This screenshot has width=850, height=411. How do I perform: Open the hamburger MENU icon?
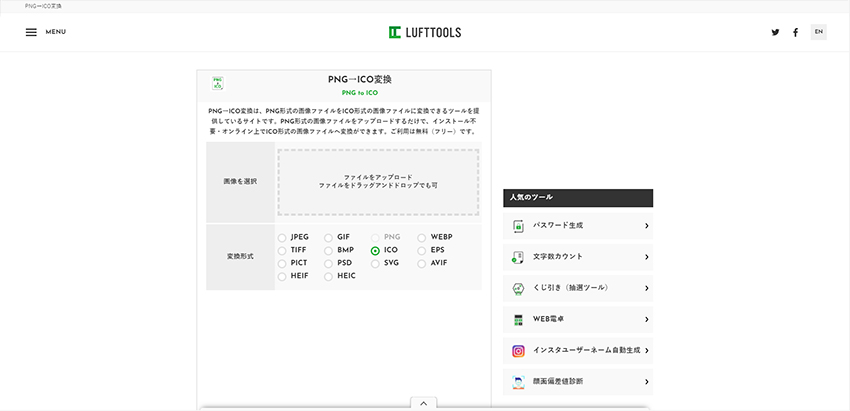(x=31, y=32)
